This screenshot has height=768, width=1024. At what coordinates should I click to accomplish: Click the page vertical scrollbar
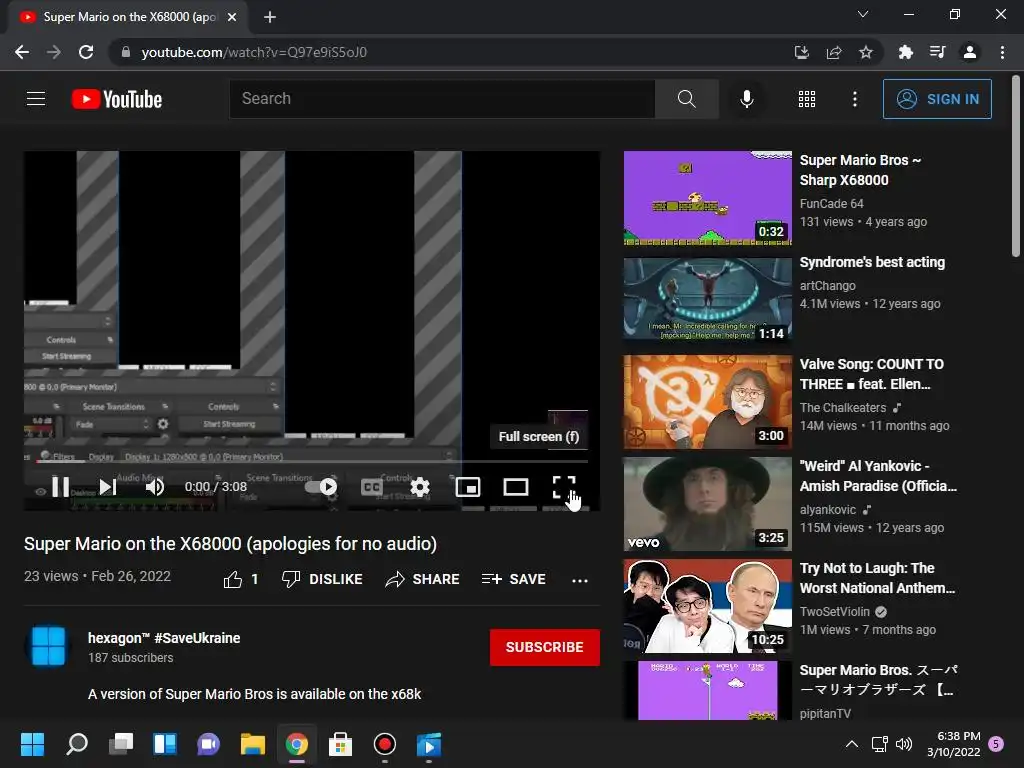pyautogui.click(x=1016, y=167)
